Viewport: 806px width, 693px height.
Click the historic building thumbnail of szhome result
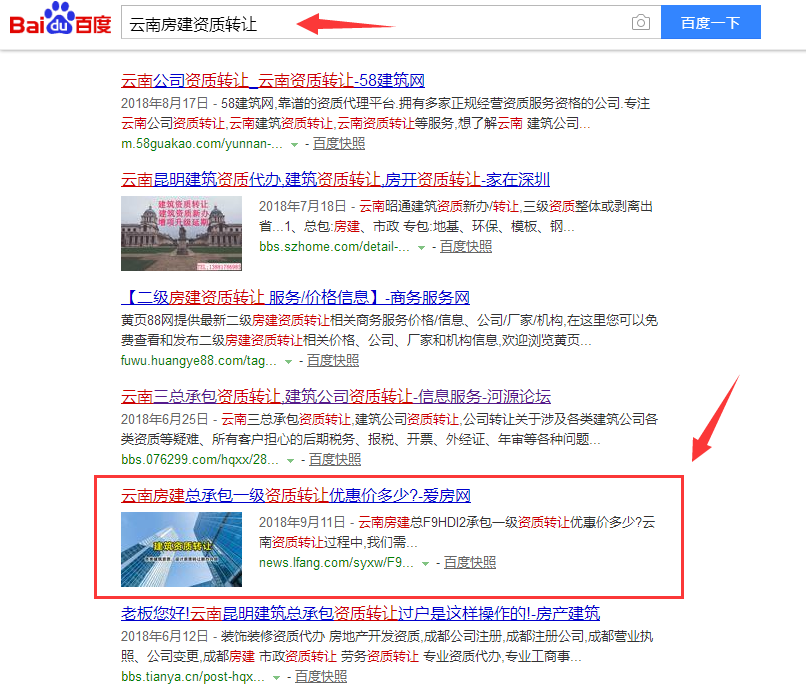181,233
